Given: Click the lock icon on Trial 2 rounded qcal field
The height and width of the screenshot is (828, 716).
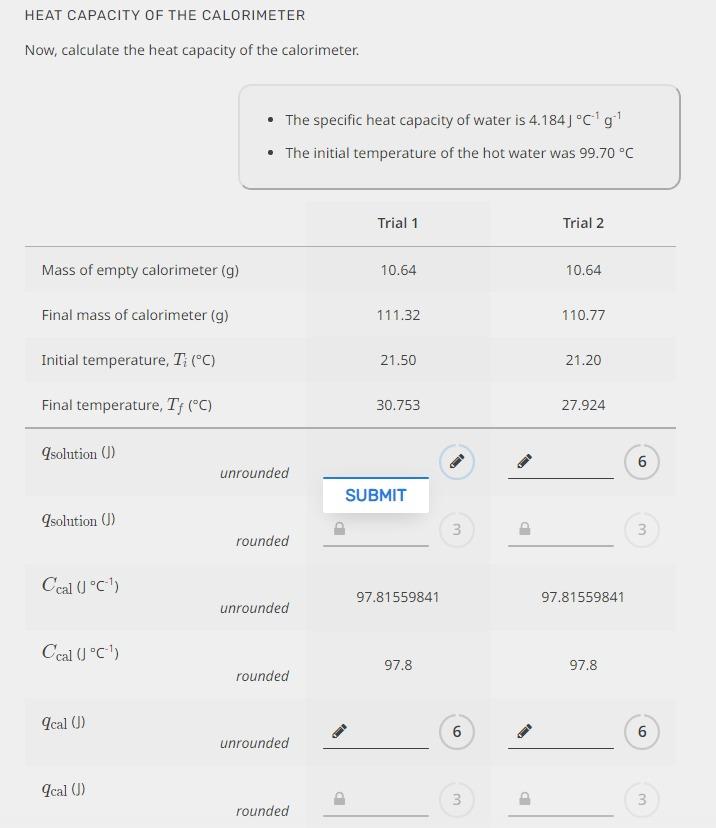Looking at the screenshot, I should pyautogui.click(x=522, y=799).
